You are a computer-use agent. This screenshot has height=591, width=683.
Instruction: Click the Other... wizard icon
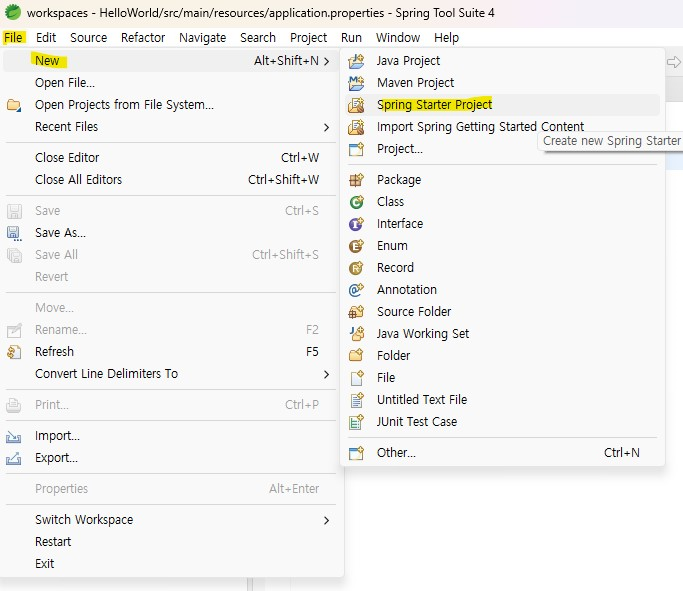[356, 453]
